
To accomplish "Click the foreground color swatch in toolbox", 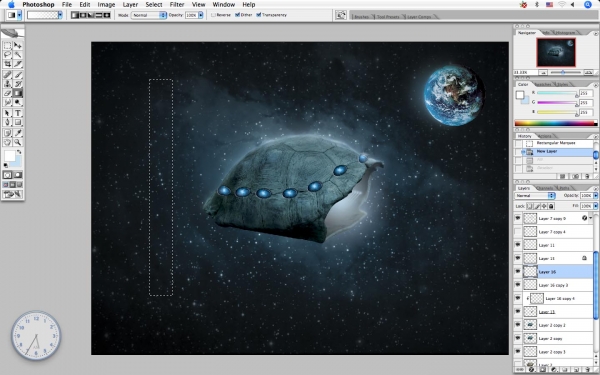I will (x=10, y=156).
